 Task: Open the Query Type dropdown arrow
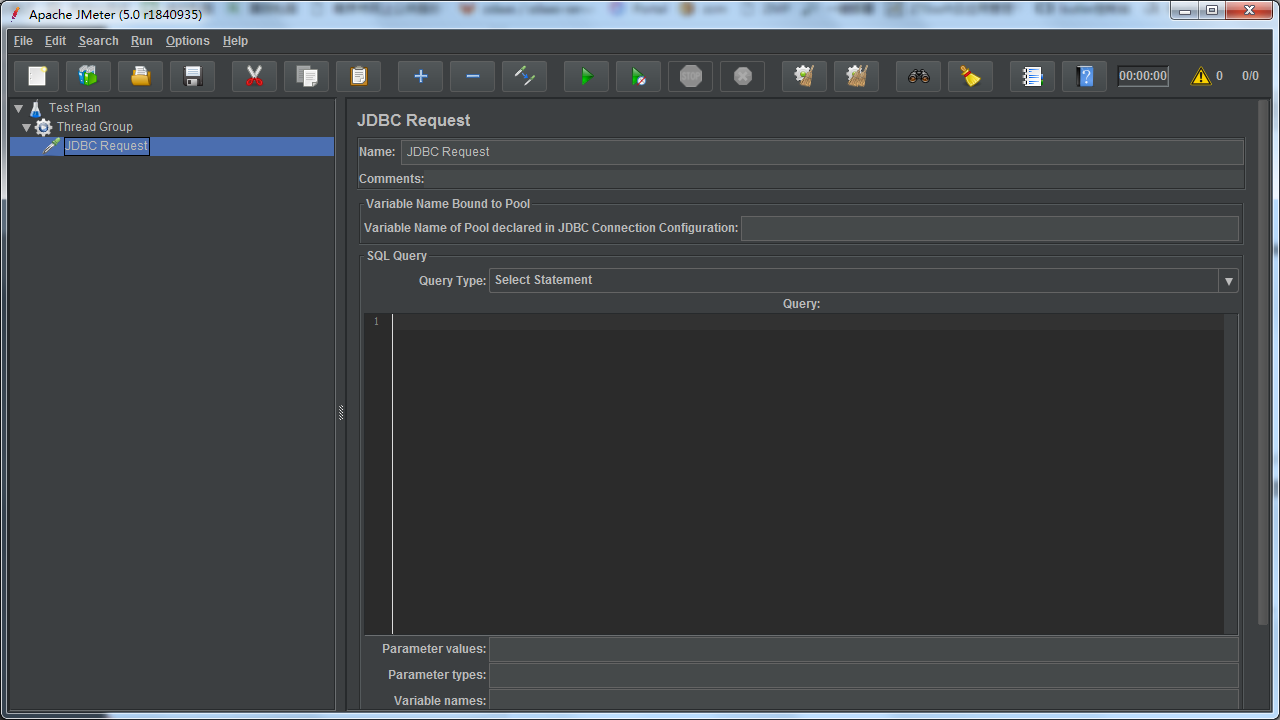1229,281
